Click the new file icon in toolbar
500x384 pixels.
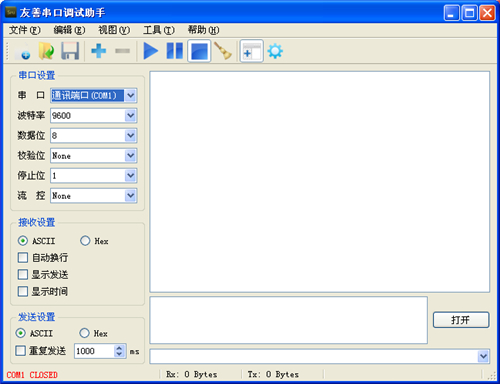click(23, 51)
